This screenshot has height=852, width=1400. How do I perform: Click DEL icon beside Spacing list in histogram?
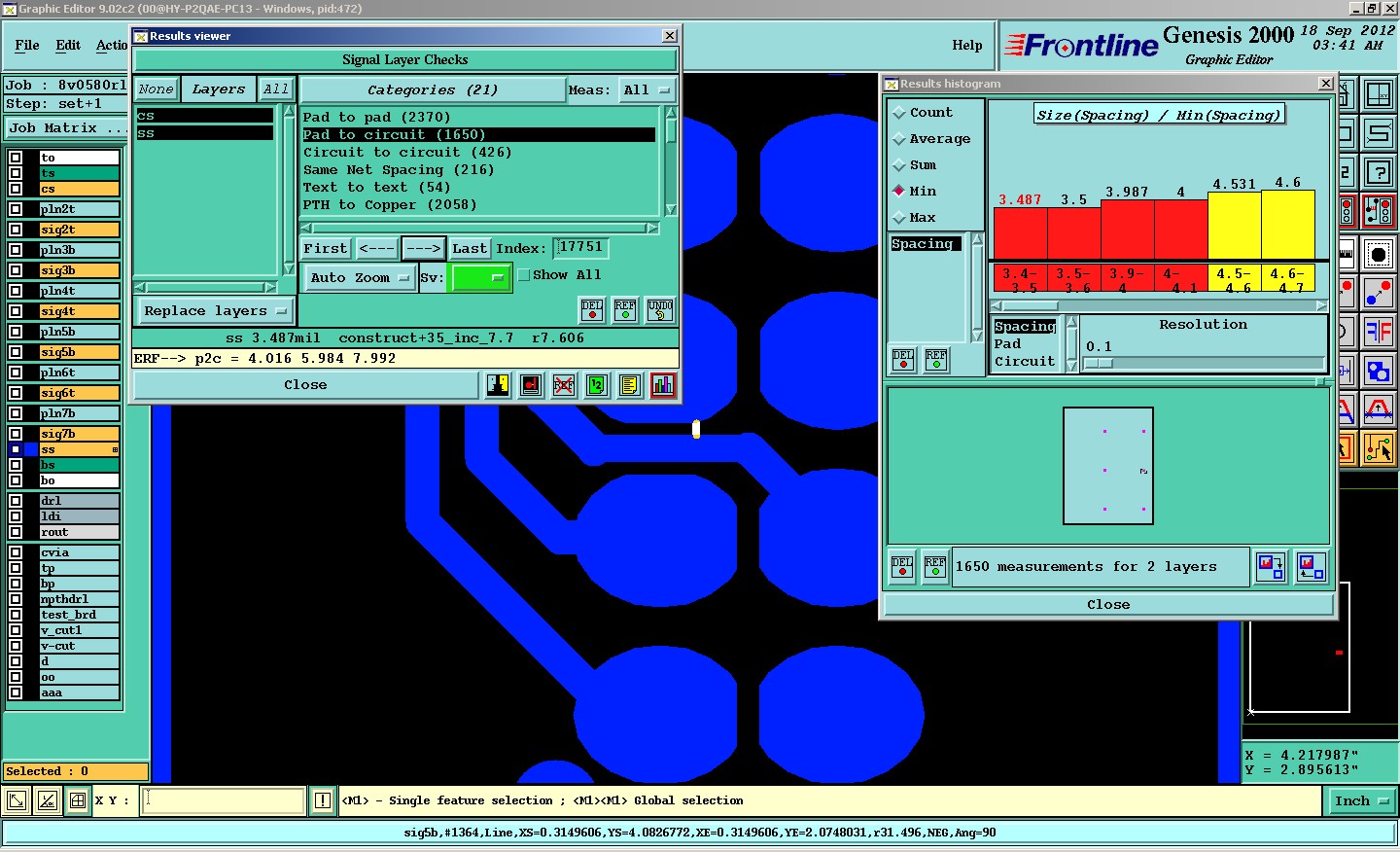pos(903,361)
